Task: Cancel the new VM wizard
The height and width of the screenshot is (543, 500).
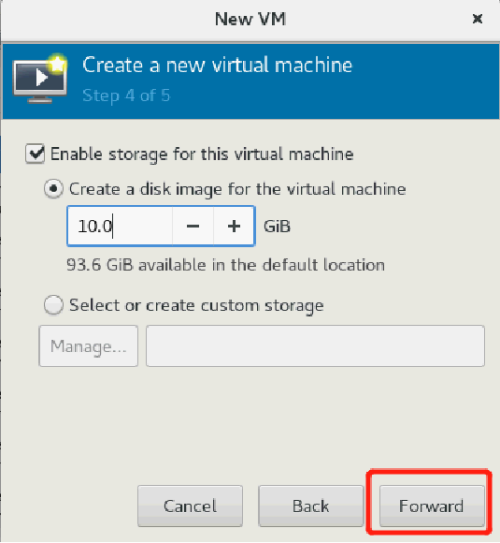Action: tap(190, 506)
